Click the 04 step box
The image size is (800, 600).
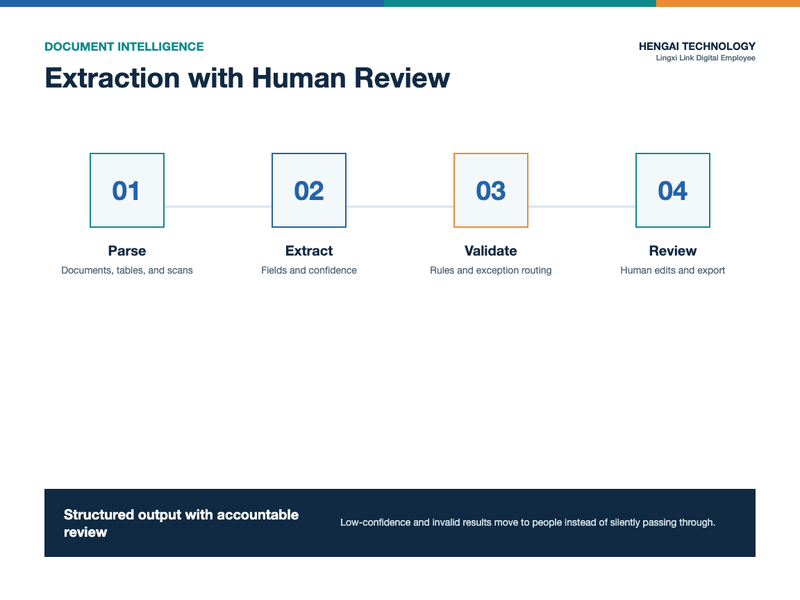(x=672, y=190)
